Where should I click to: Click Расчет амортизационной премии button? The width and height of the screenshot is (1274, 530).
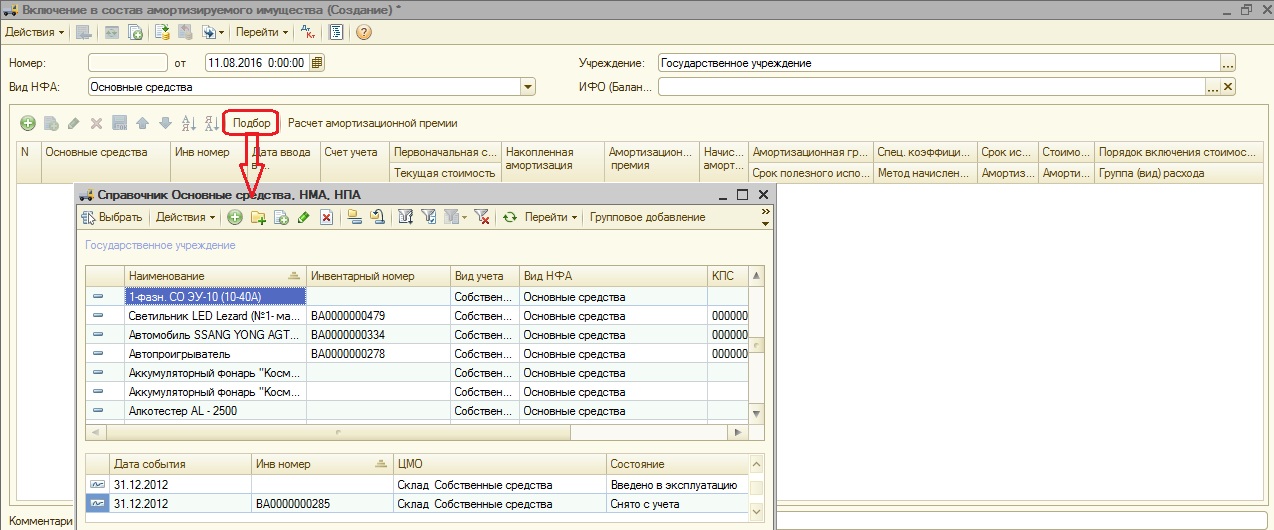pyautogui.click(x=372, y=123)
